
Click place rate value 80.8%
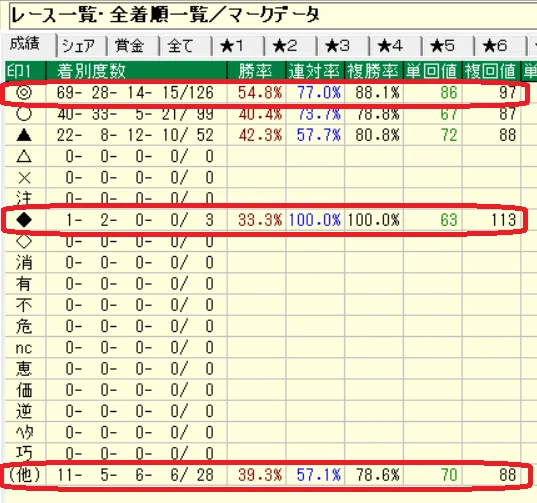(377, 135)
